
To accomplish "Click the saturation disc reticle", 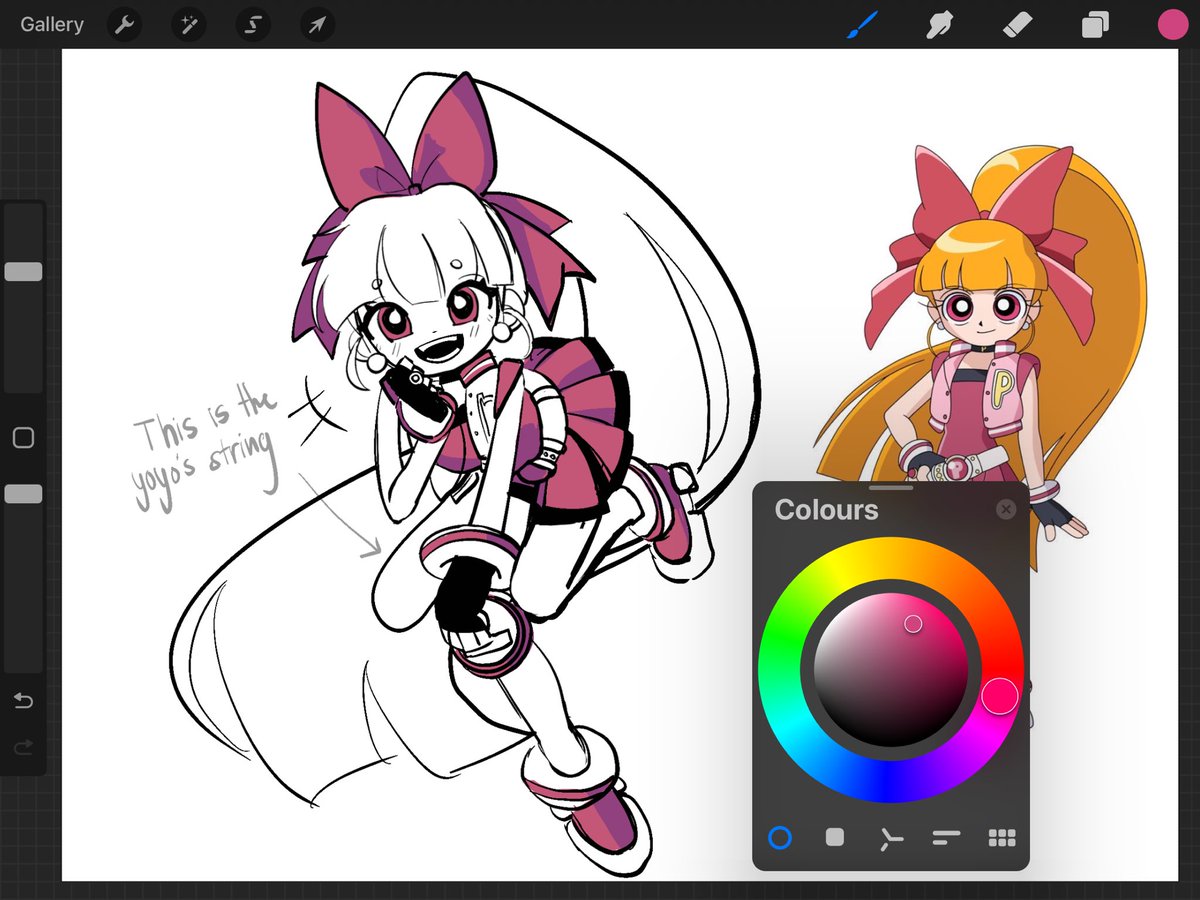I will [913, 624].
